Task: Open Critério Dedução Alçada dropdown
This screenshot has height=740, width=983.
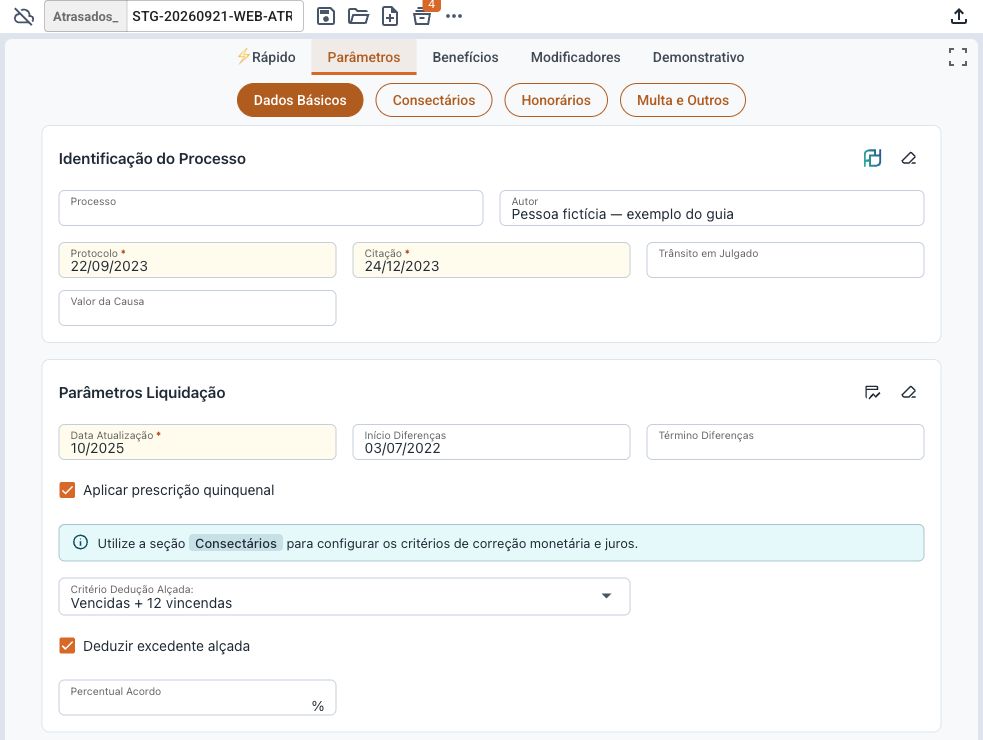Action: [x=344, y=596]
